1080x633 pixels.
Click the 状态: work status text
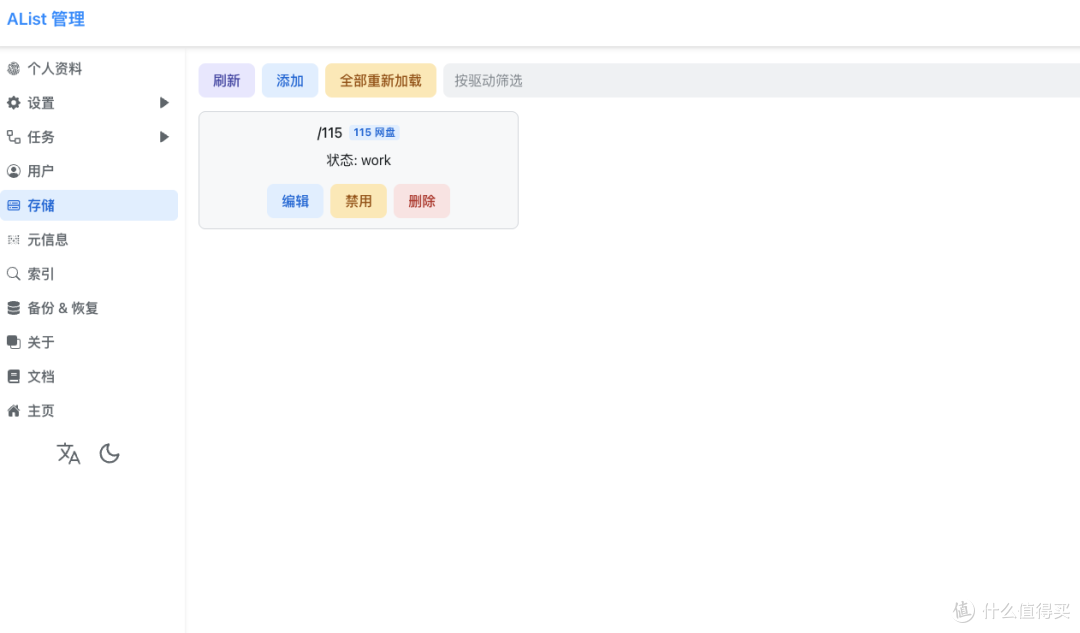358,160
